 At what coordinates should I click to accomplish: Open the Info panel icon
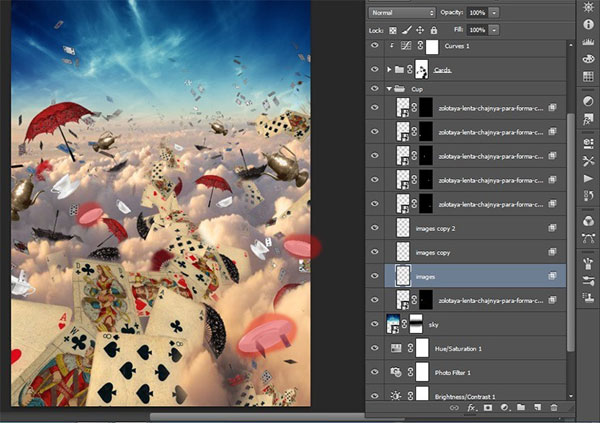(588, 24)
